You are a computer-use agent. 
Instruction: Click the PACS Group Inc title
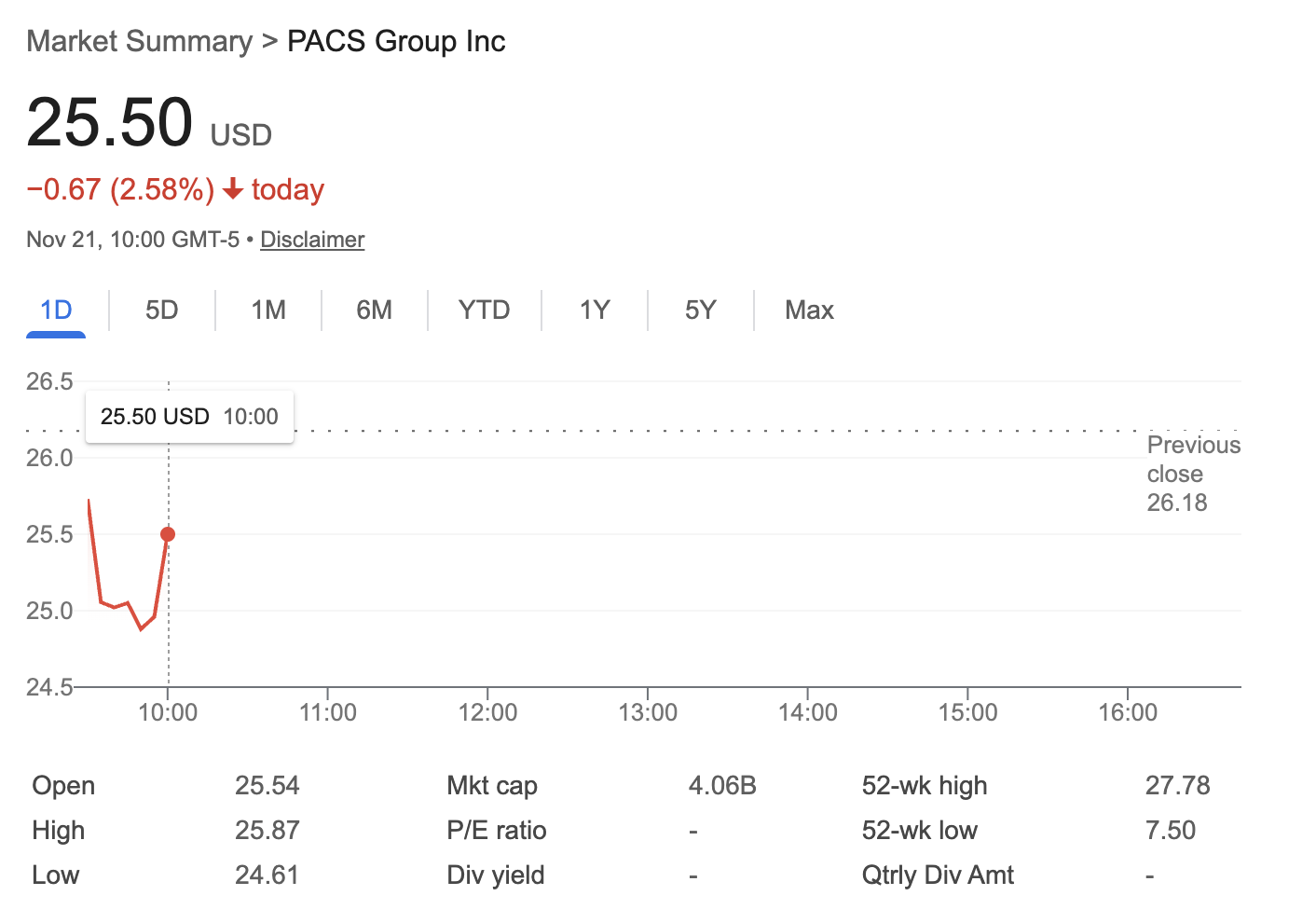click(396, 41)
